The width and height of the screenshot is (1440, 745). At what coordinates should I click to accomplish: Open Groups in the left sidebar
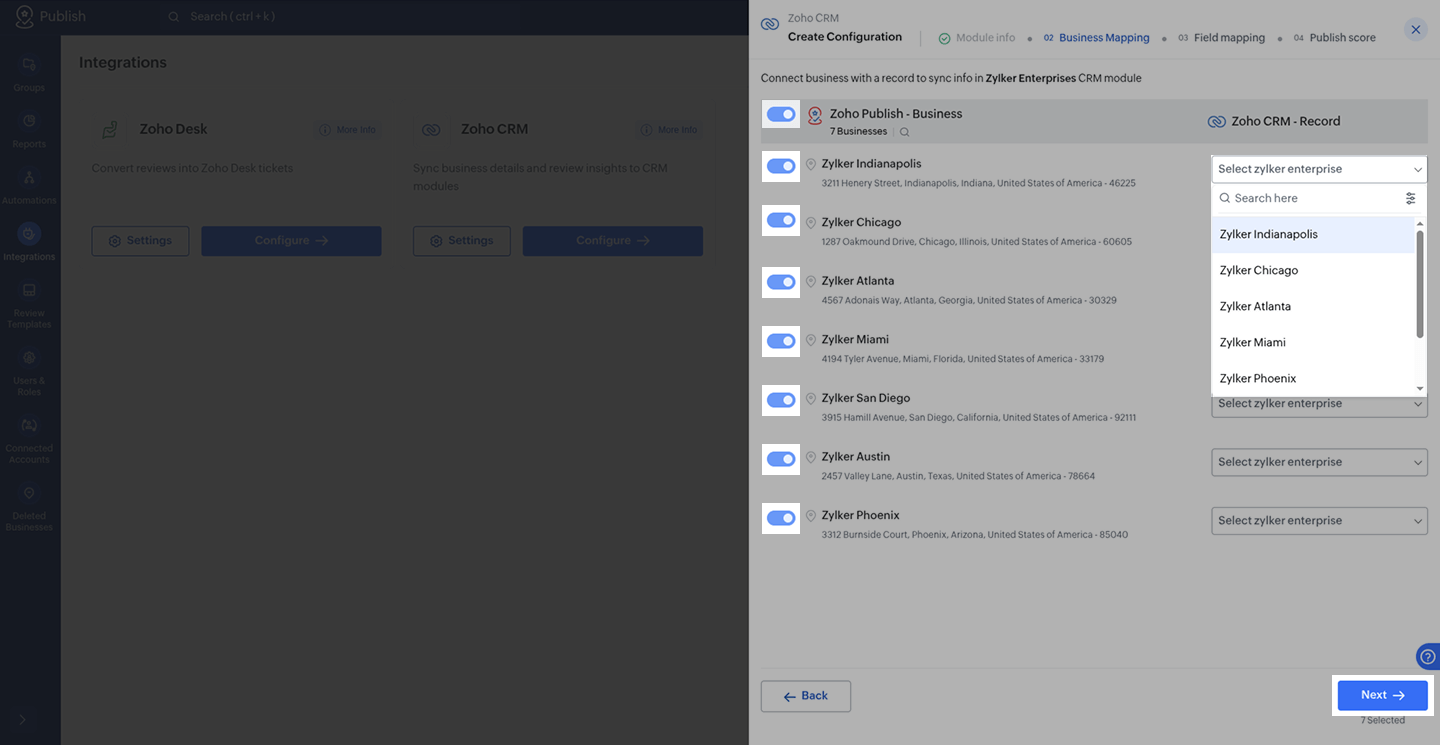tap(29, 73)
